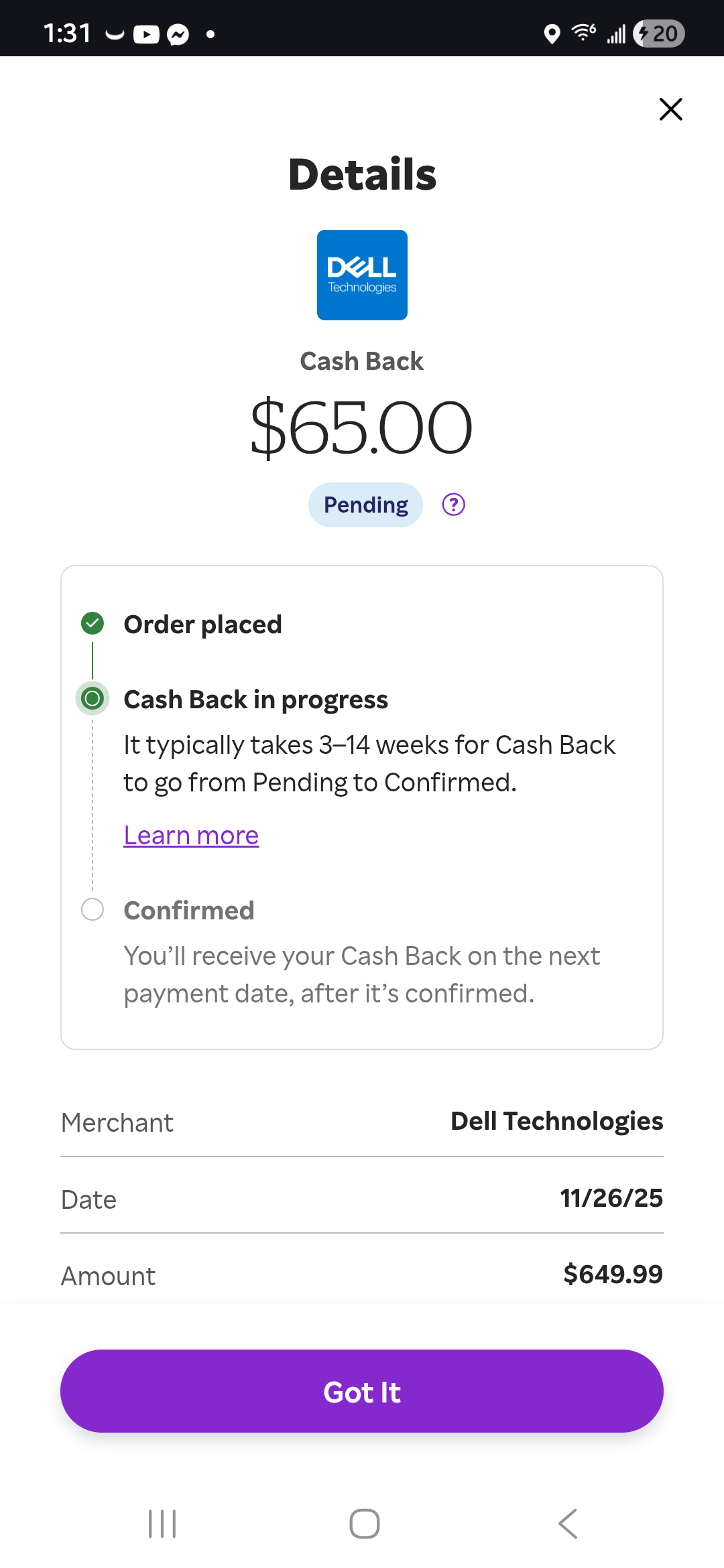Image resolution: width=724 pixels, height=1568 pixels.
Task: Tap the Dell Technologies logo
Action: point(362,275)
